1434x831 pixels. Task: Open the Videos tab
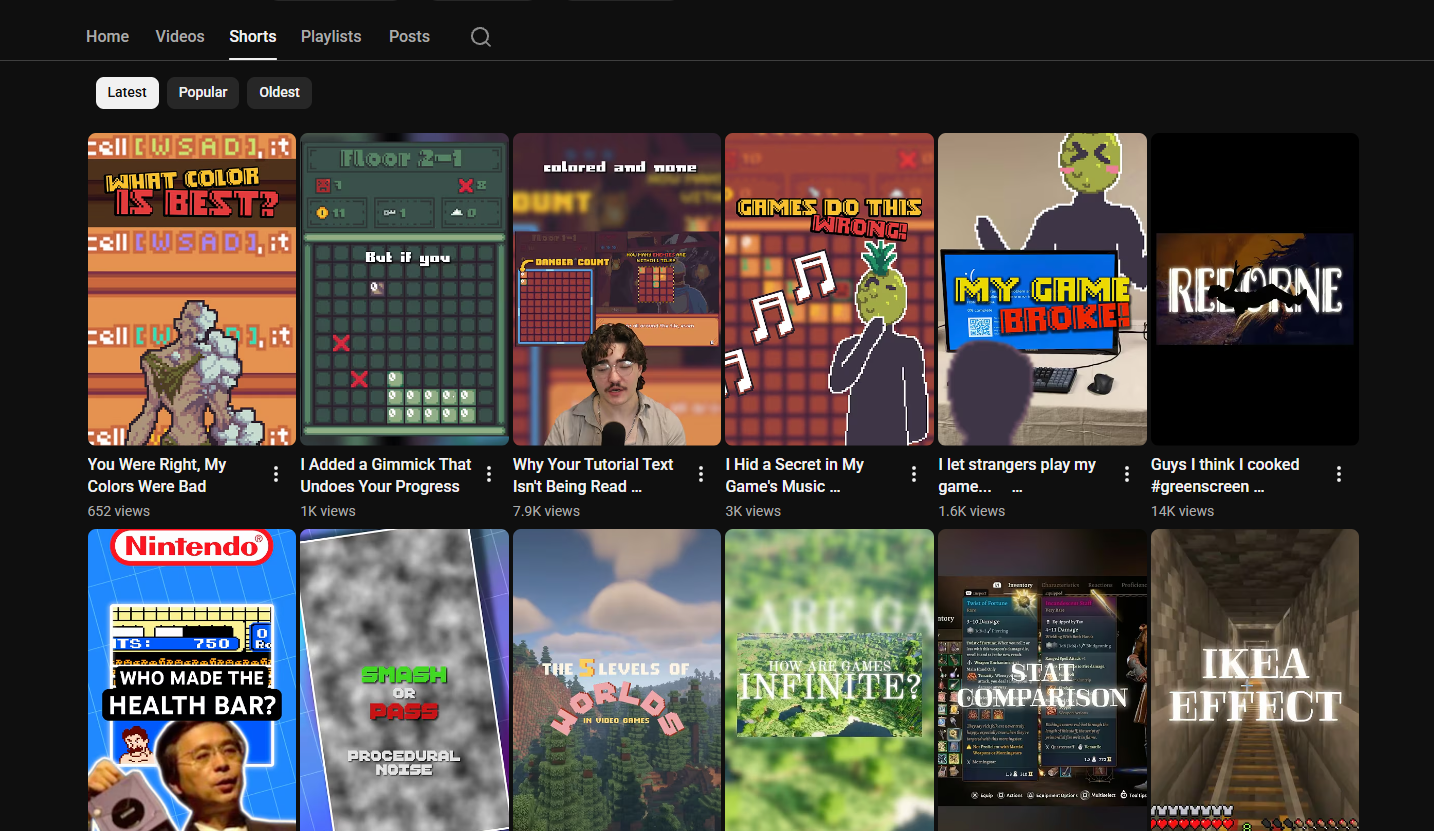pos(180,36)
